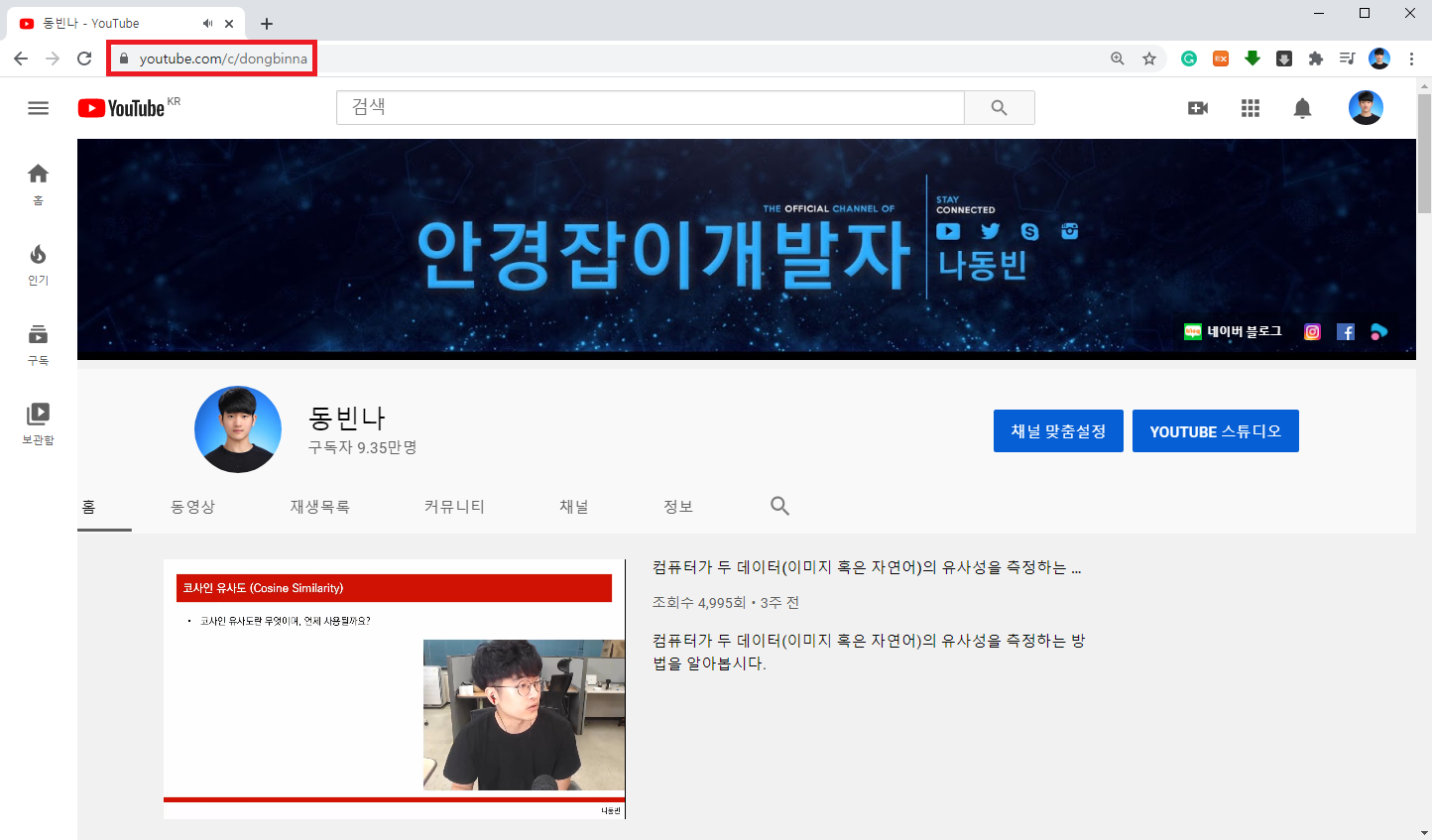Click the 구독자 9.35만명 text
This screenshot has height=840, width=1432.
tap(363, 447)
